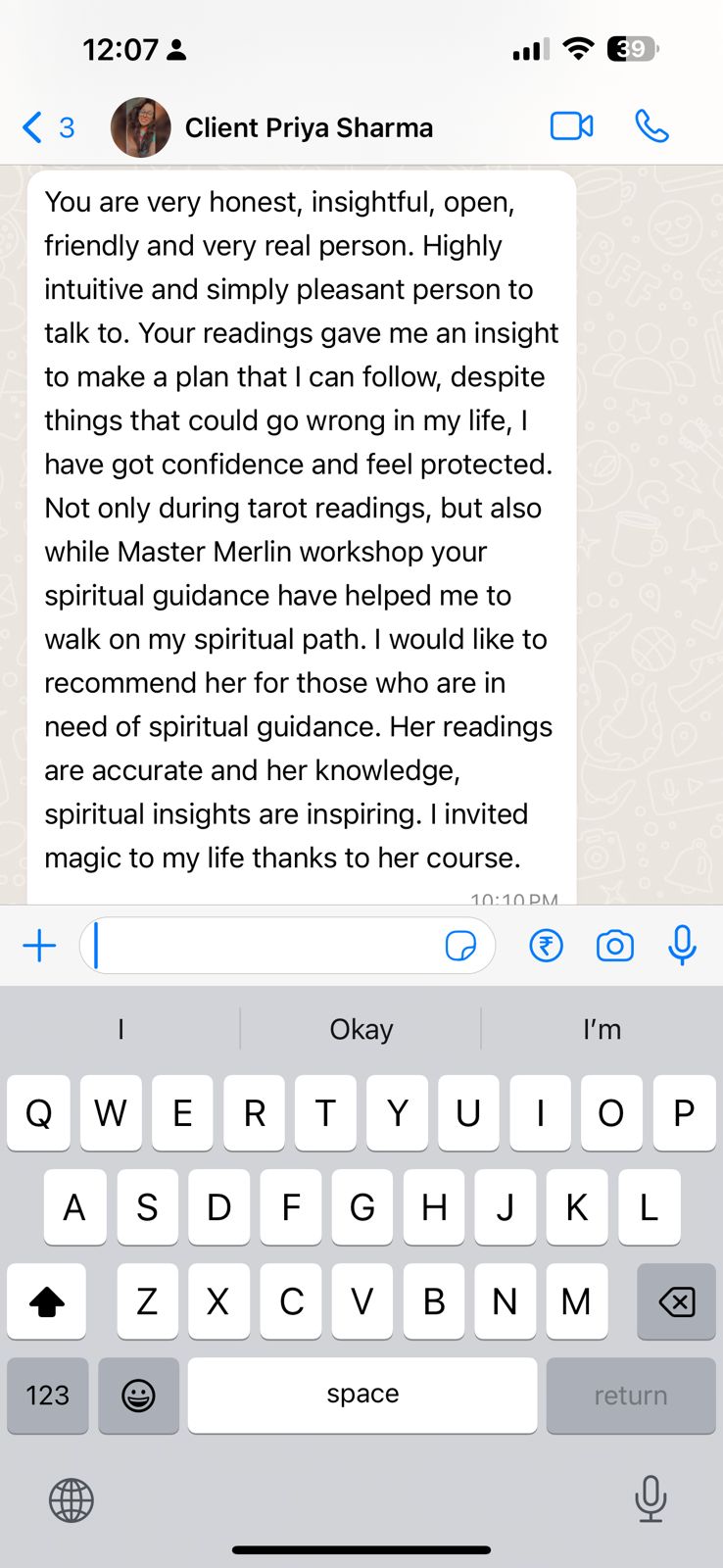Open the sticker picker in message field
Image resolution: width=723 pixels, height=1568 pixels.
(460, 946)
